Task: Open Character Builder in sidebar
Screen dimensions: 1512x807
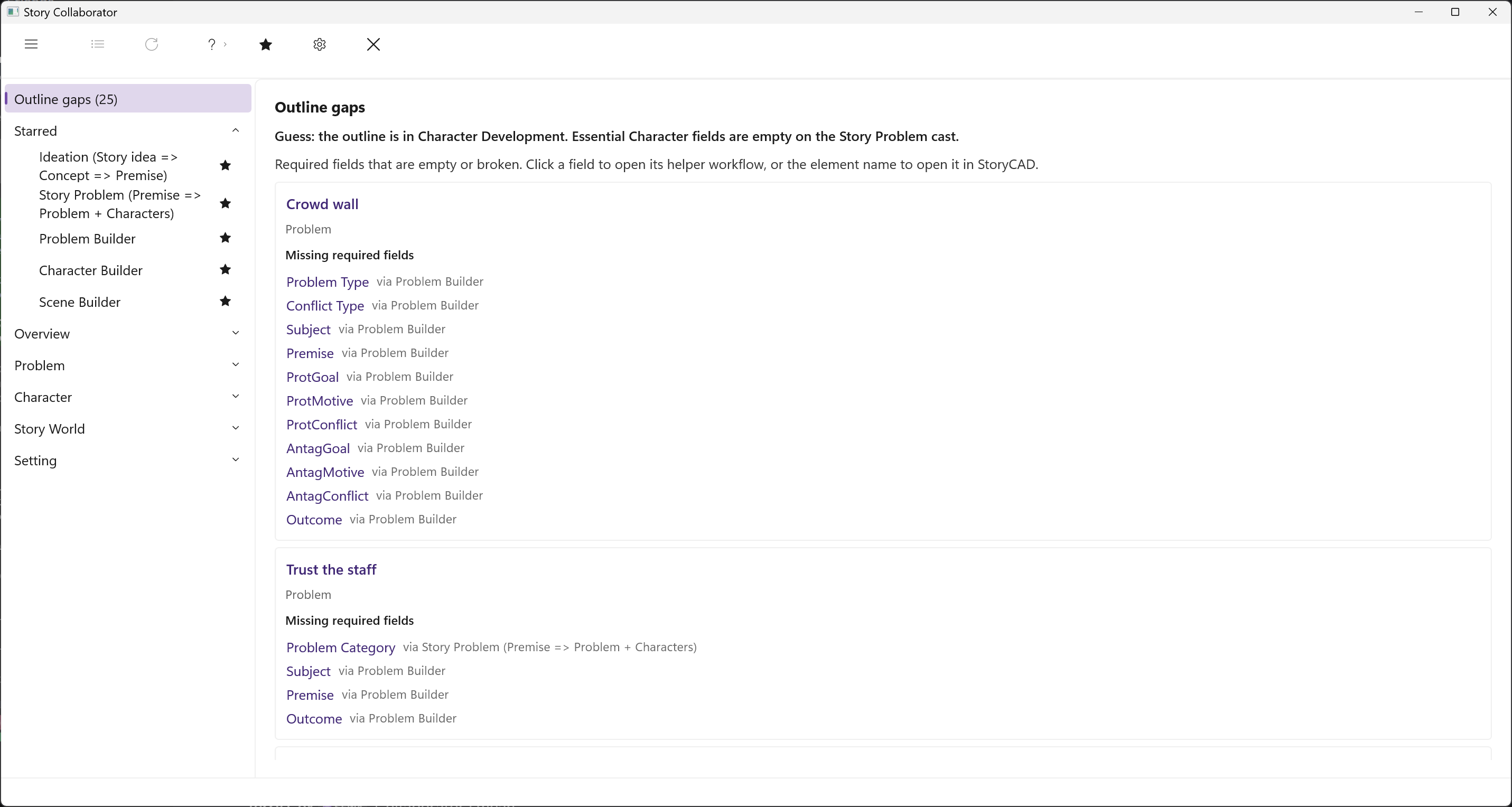Action: [91, 270]
